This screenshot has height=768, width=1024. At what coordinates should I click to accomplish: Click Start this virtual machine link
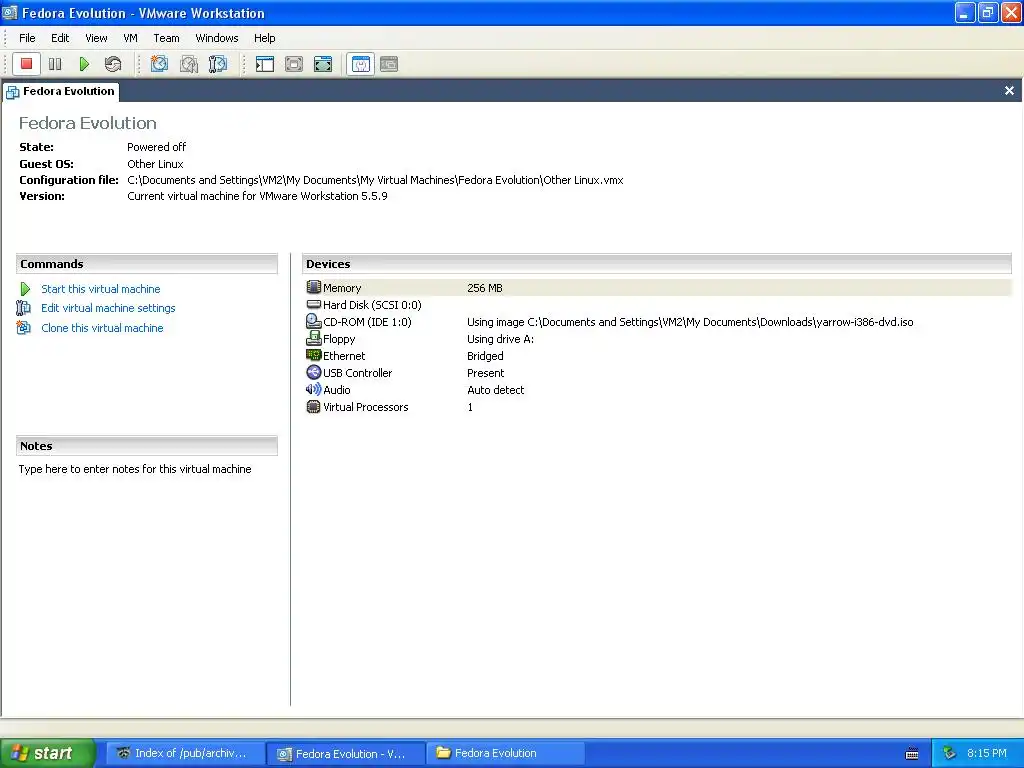click(x=101, y=289)
